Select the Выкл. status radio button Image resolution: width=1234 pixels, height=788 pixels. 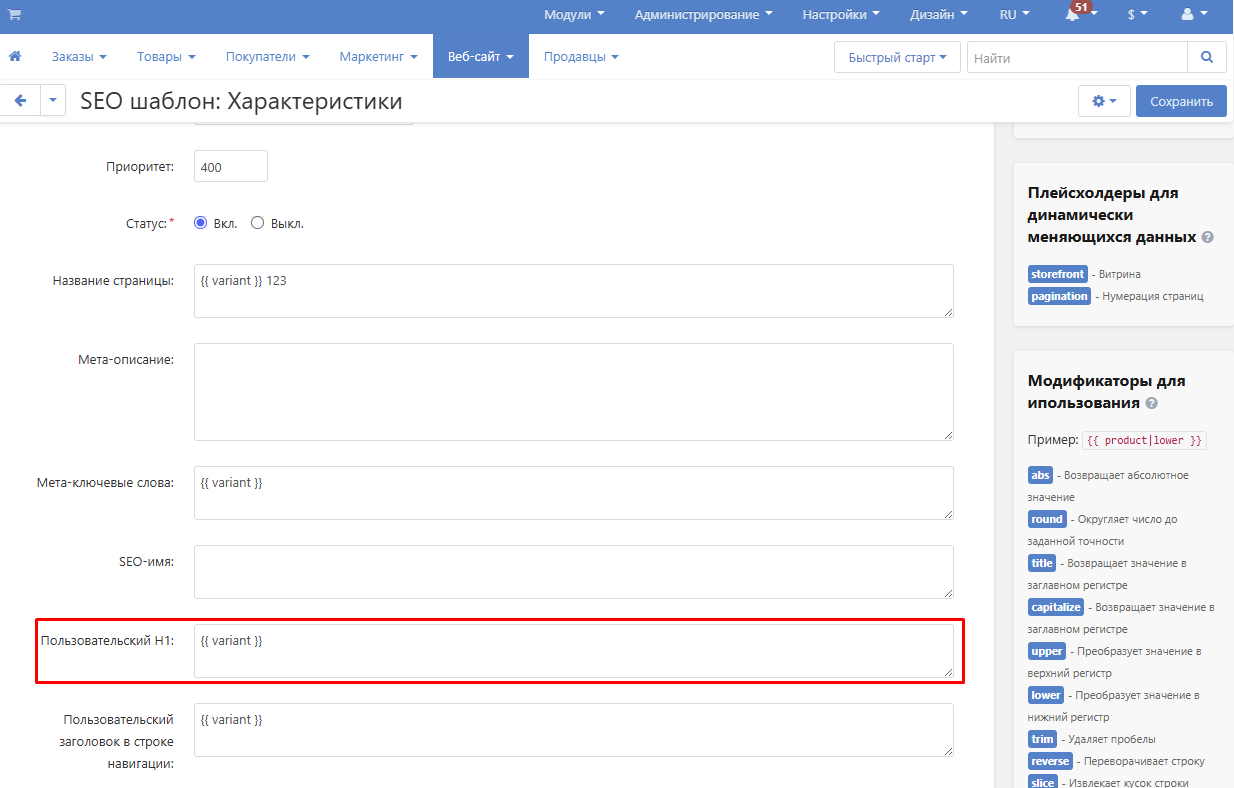(257, 223)
